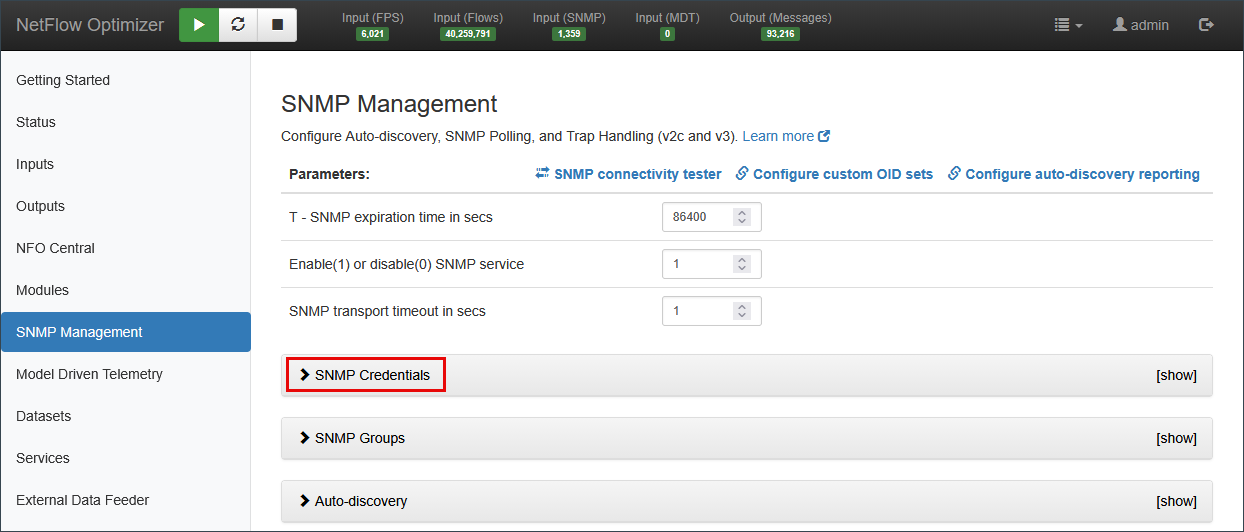This screenshot has height=532, width=1244.
Task: Click the logout icon in header
Action: pyautogui.click(x=1206, y=25)
